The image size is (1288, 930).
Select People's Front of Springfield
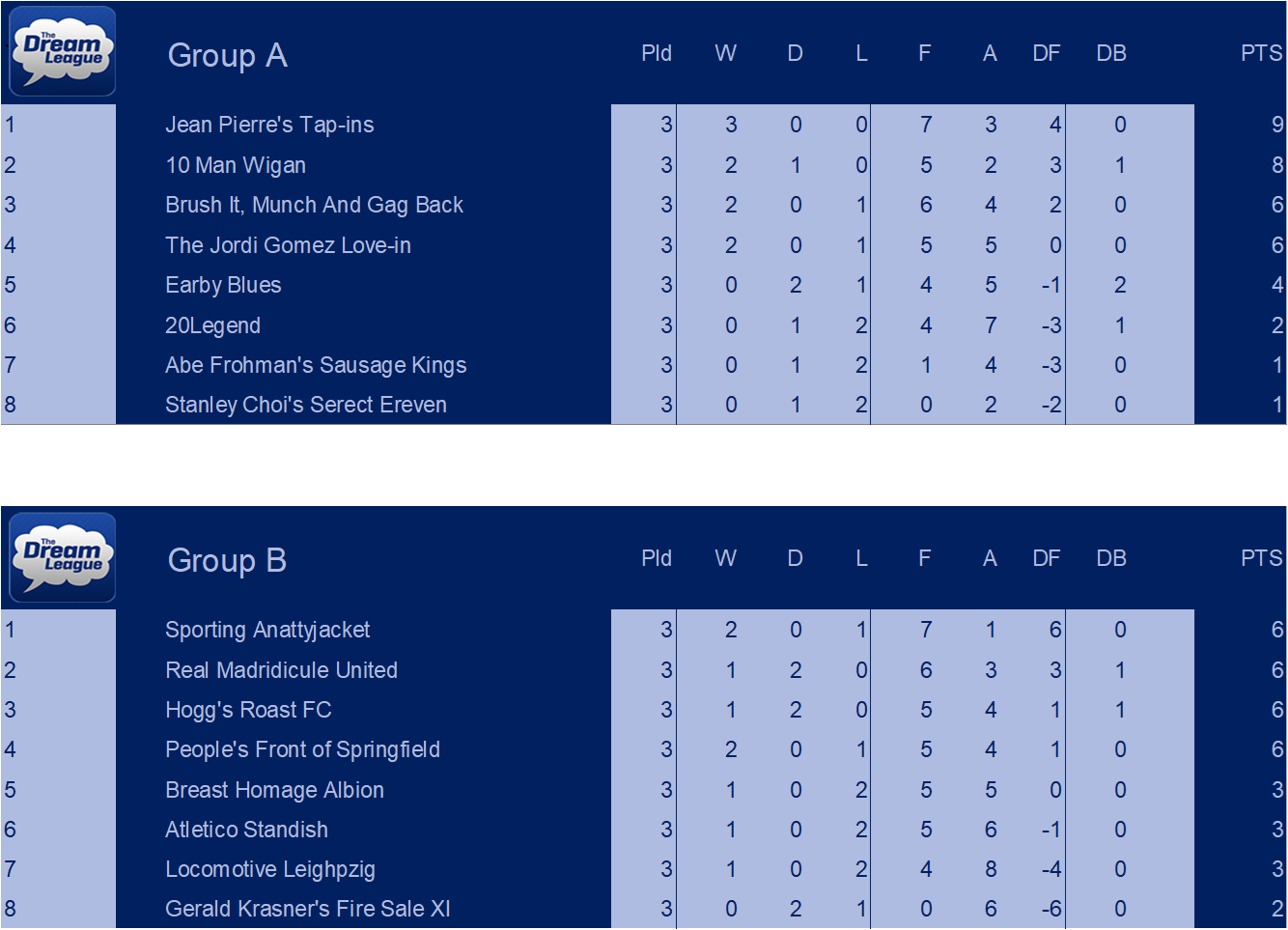[302, 749]
